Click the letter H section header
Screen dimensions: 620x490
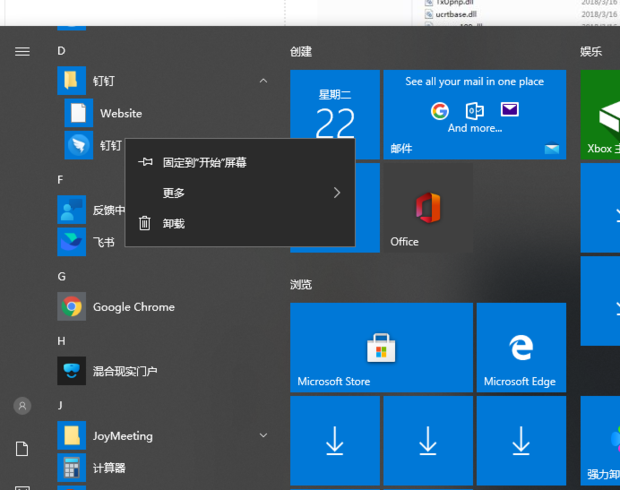click(61, 341)
